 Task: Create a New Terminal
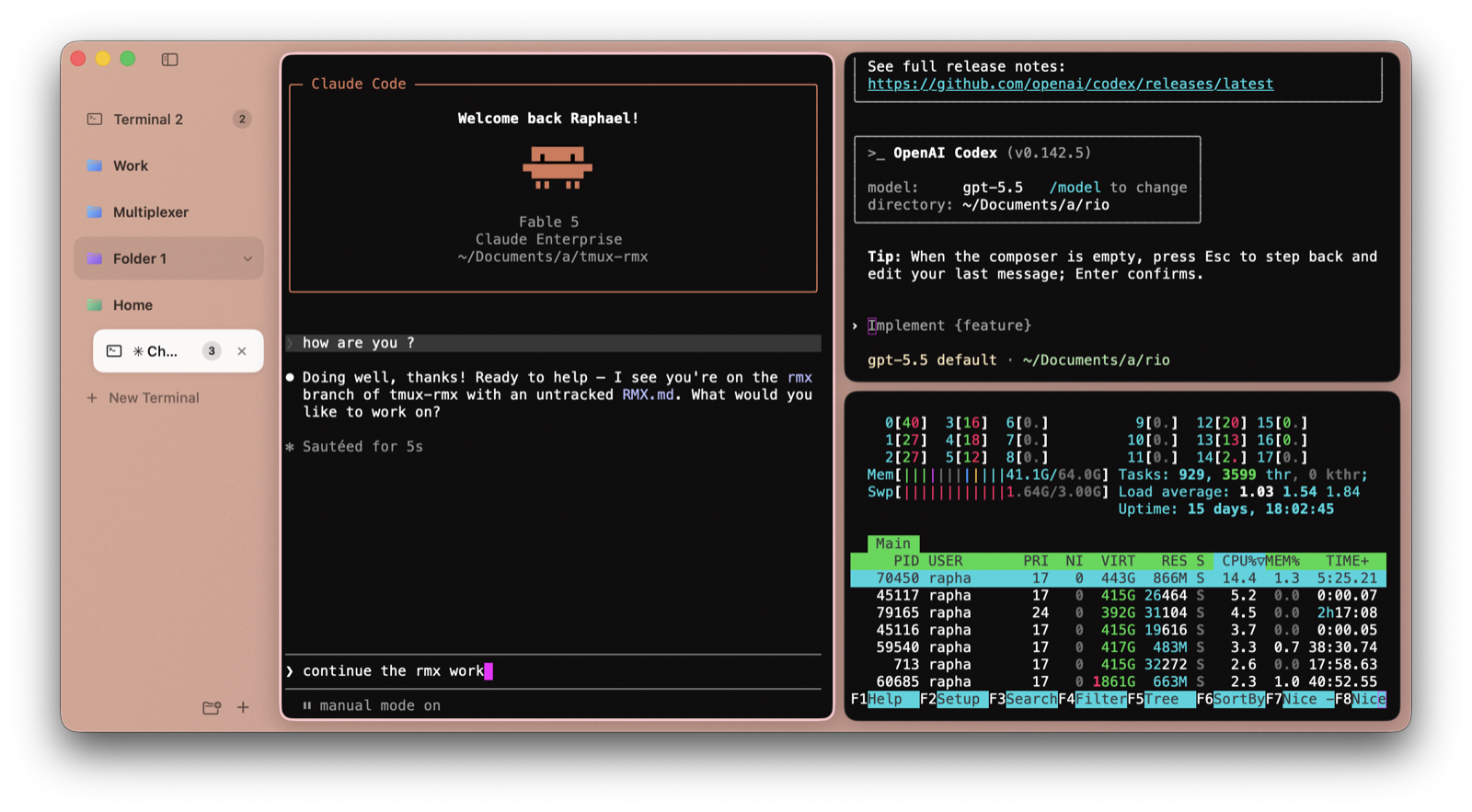coord(144,397)
